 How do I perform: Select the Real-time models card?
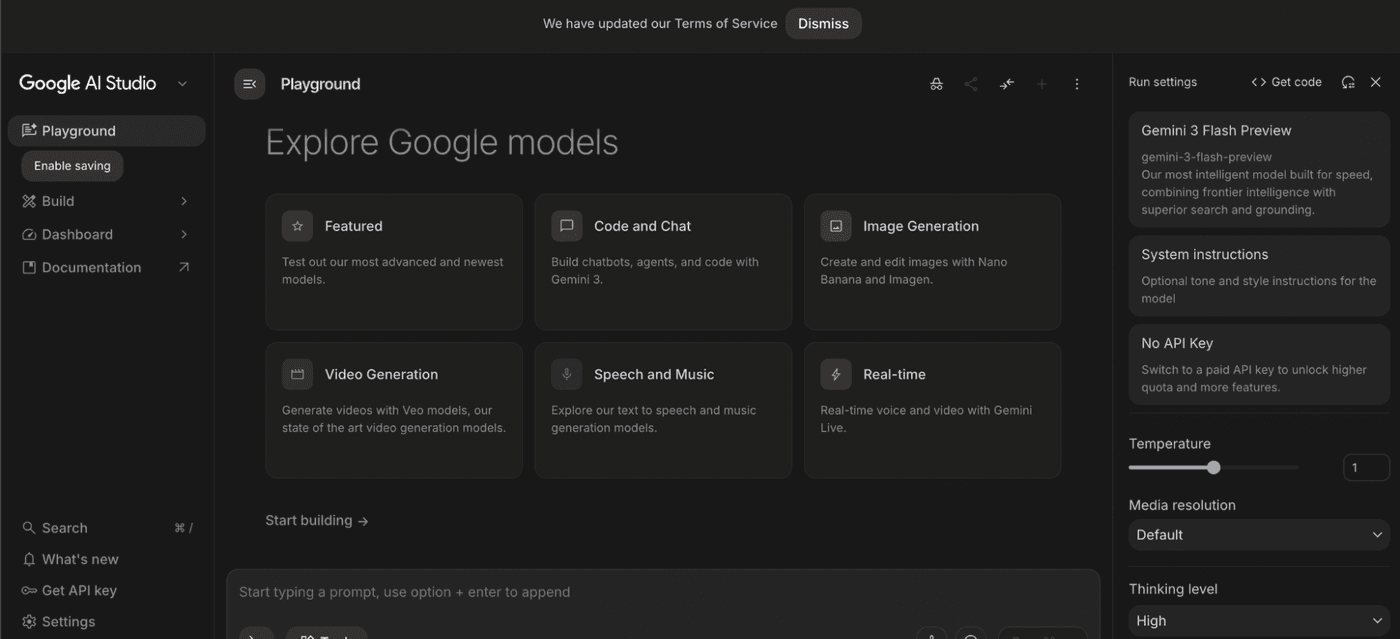(932, 410)
